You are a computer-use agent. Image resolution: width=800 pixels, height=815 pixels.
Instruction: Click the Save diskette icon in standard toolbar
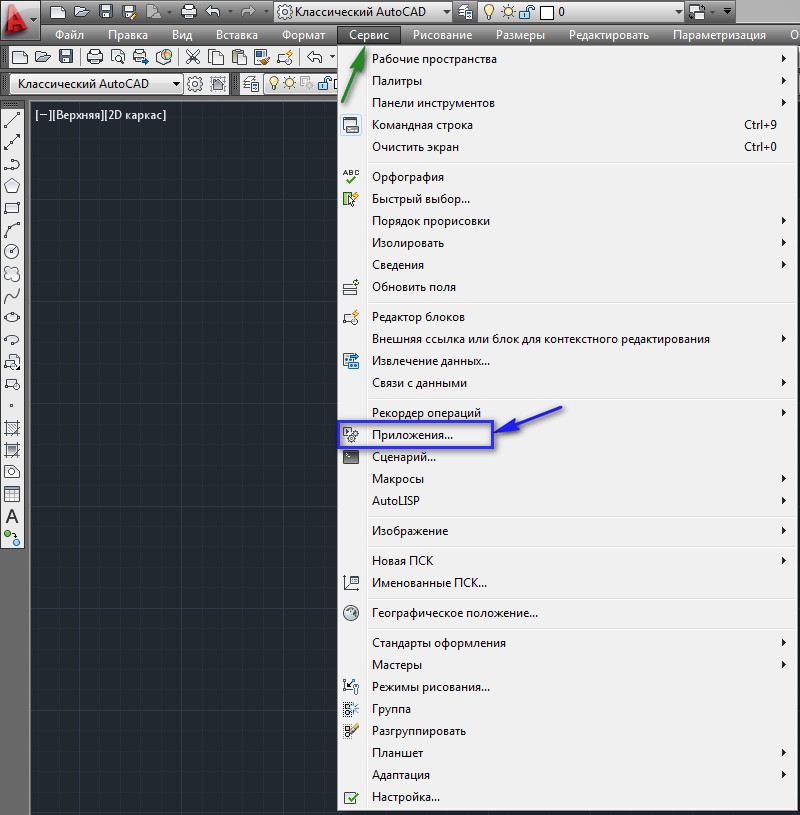pyautogui.click(x=66, y=57)
